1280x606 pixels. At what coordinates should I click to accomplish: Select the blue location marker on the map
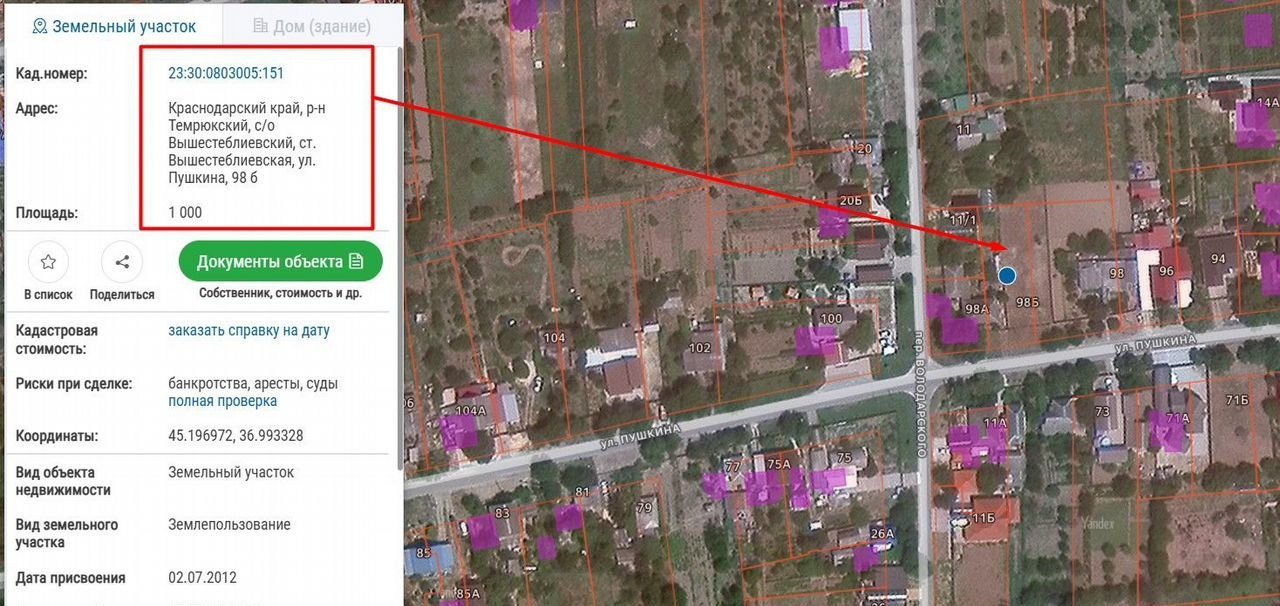(x=1007, y=275)
